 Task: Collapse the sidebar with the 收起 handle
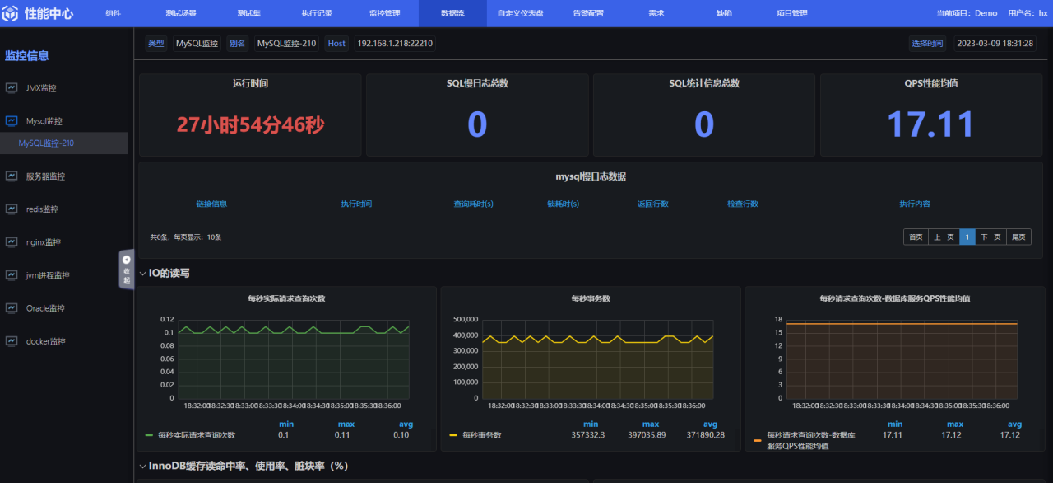click(126, 269)
